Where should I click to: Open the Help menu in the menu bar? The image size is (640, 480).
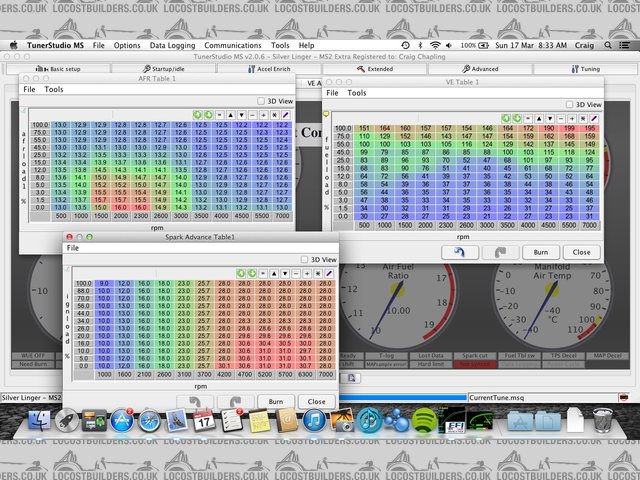point(306,45)
